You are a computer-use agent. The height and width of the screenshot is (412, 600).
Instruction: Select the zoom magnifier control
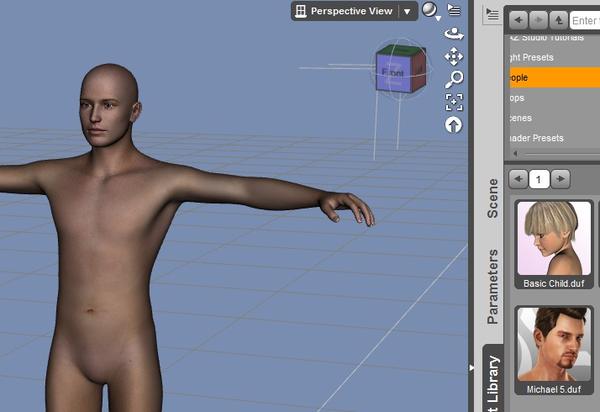454,79
